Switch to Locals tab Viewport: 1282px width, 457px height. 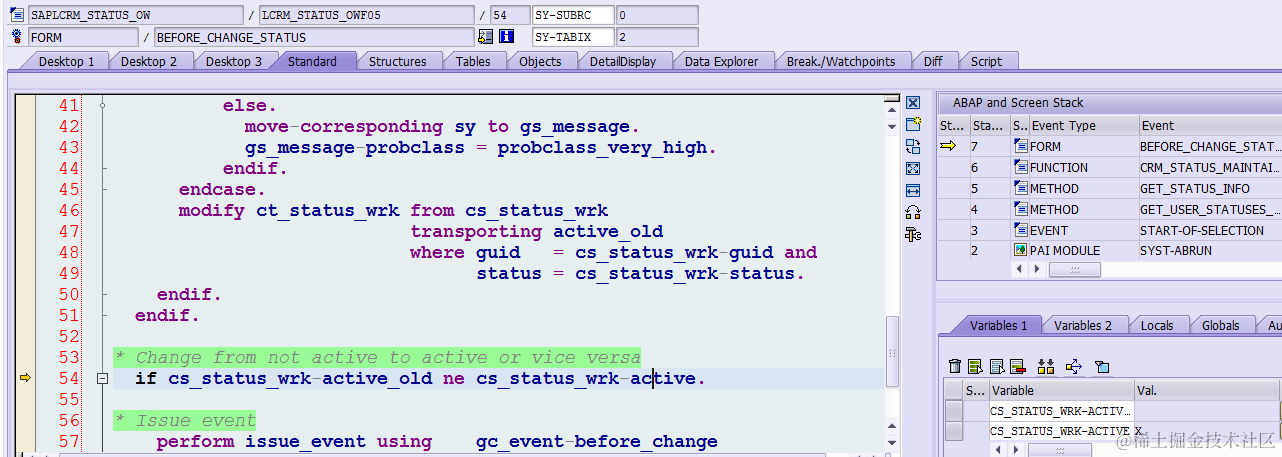click(x=1157, y=325)
